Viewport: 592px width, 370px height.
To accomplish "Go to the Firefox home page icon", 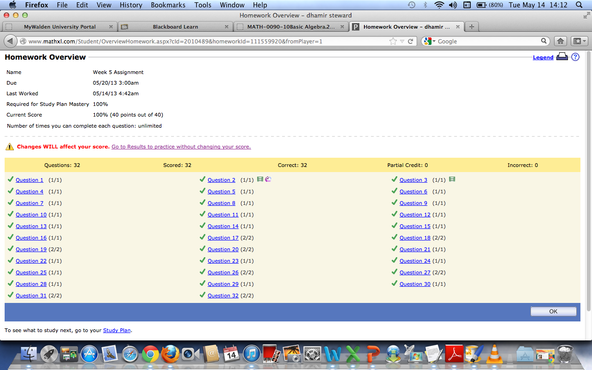I will [560, 41].
